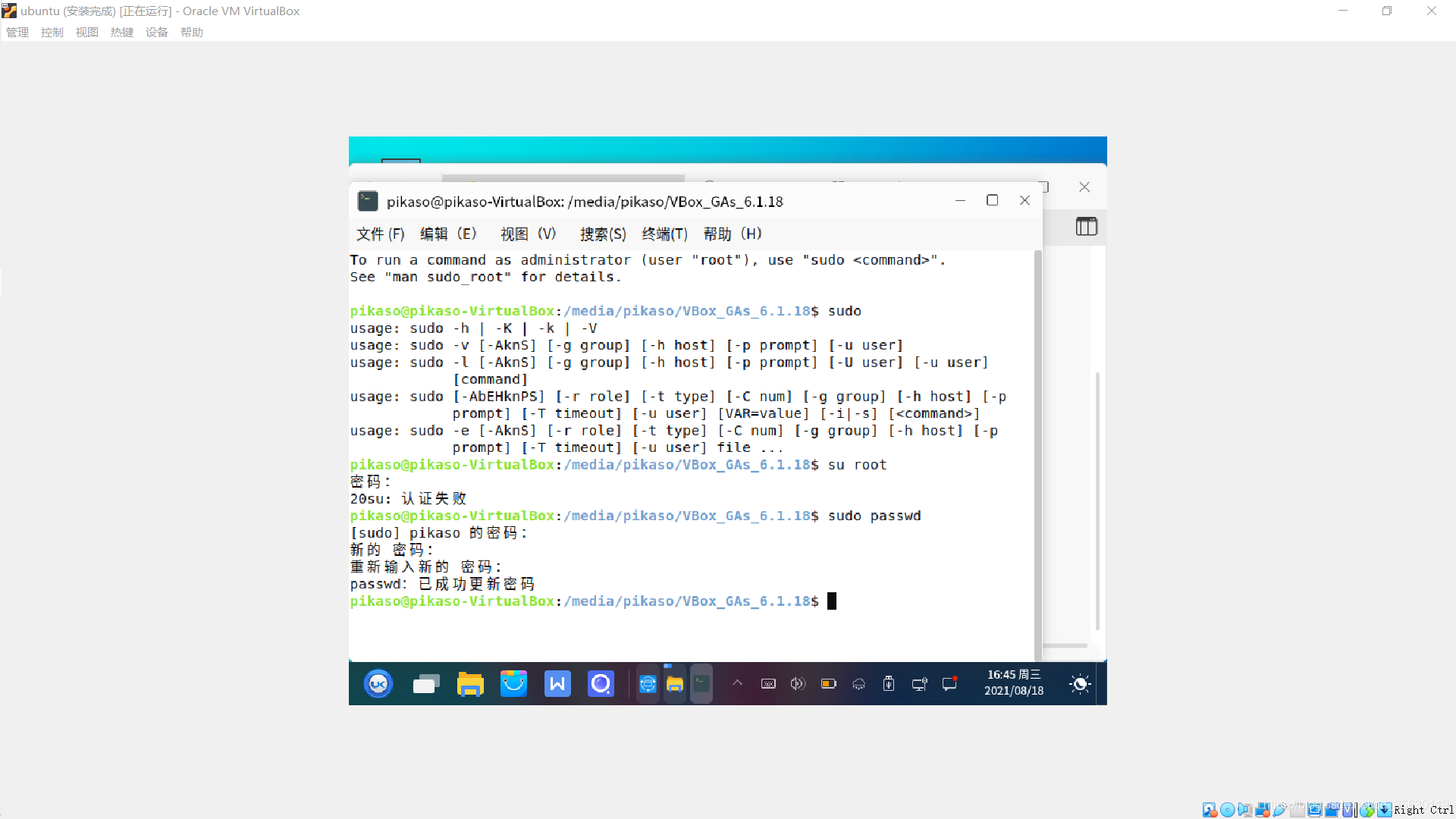Click the 'sudo passwd' command line

[x=635, y=516]
